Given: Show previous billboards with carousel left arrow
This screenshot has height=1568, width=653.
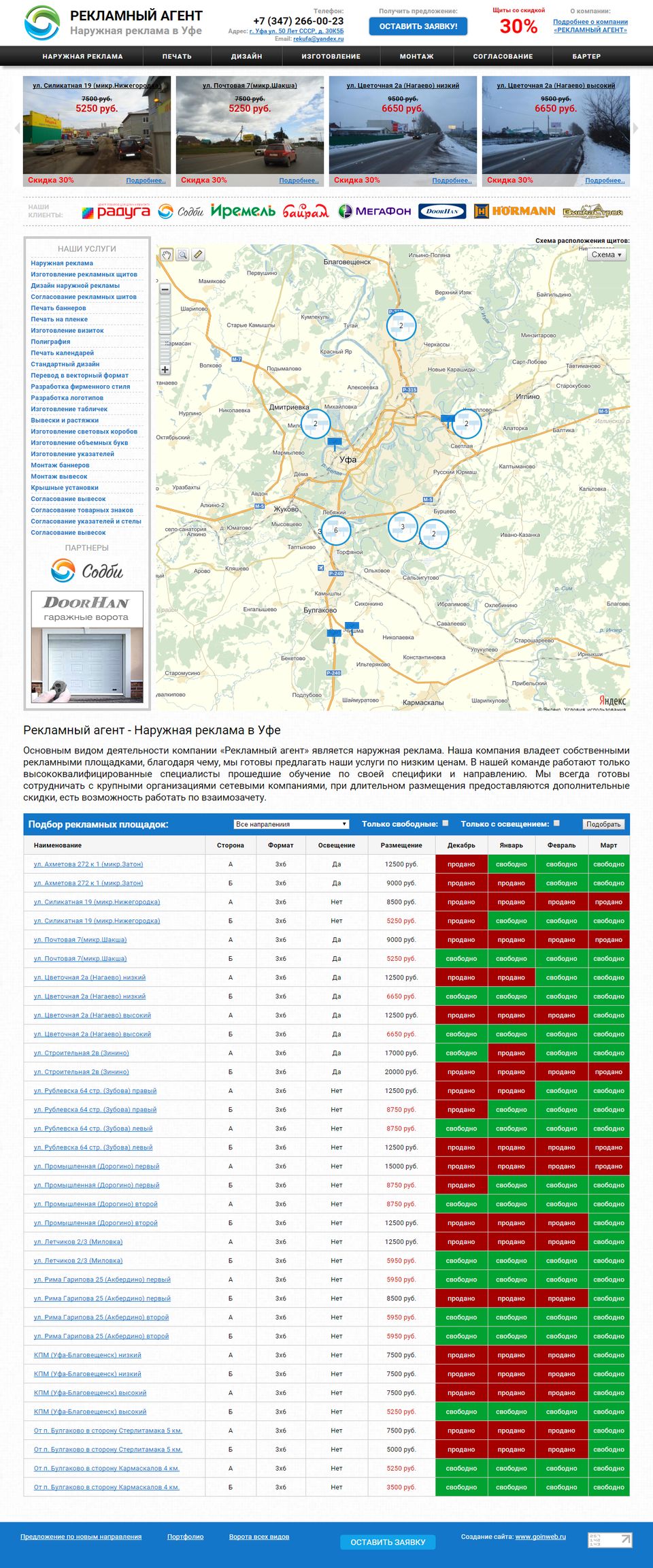Looking at the screenshot, I should click(x=17, y=128).
